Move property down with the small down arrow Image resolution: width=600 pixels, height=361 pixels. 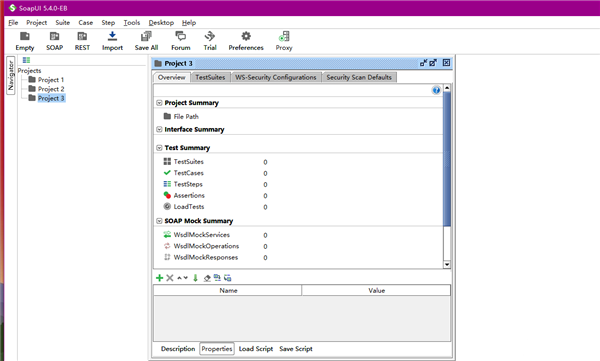tap(186, 278)
